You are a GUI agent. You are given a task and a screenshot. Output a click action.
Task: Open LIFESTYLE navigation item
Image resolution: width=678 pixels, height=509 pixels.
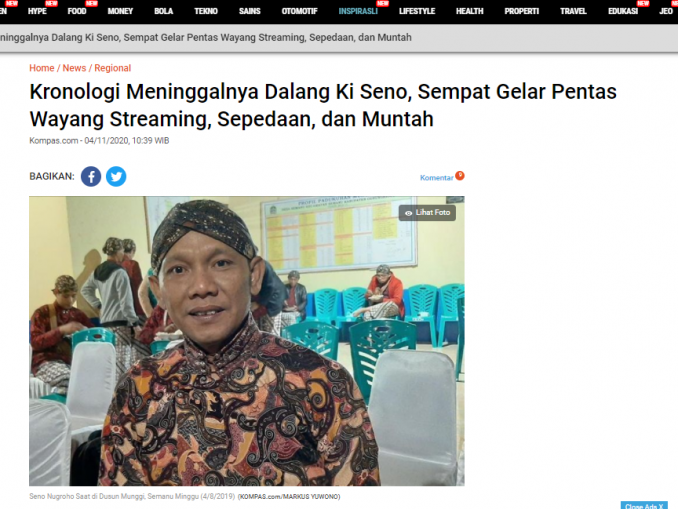417,11
